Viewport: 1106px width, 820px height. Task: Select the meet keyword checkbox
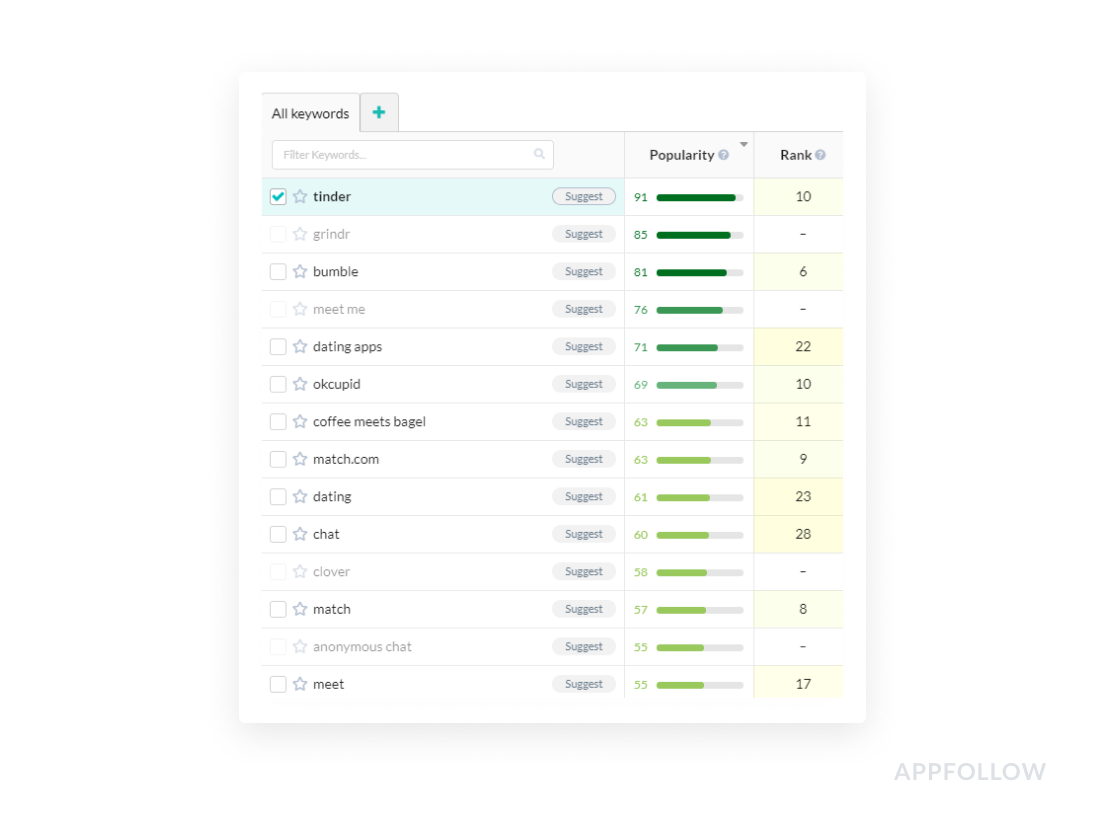[278, 684]
